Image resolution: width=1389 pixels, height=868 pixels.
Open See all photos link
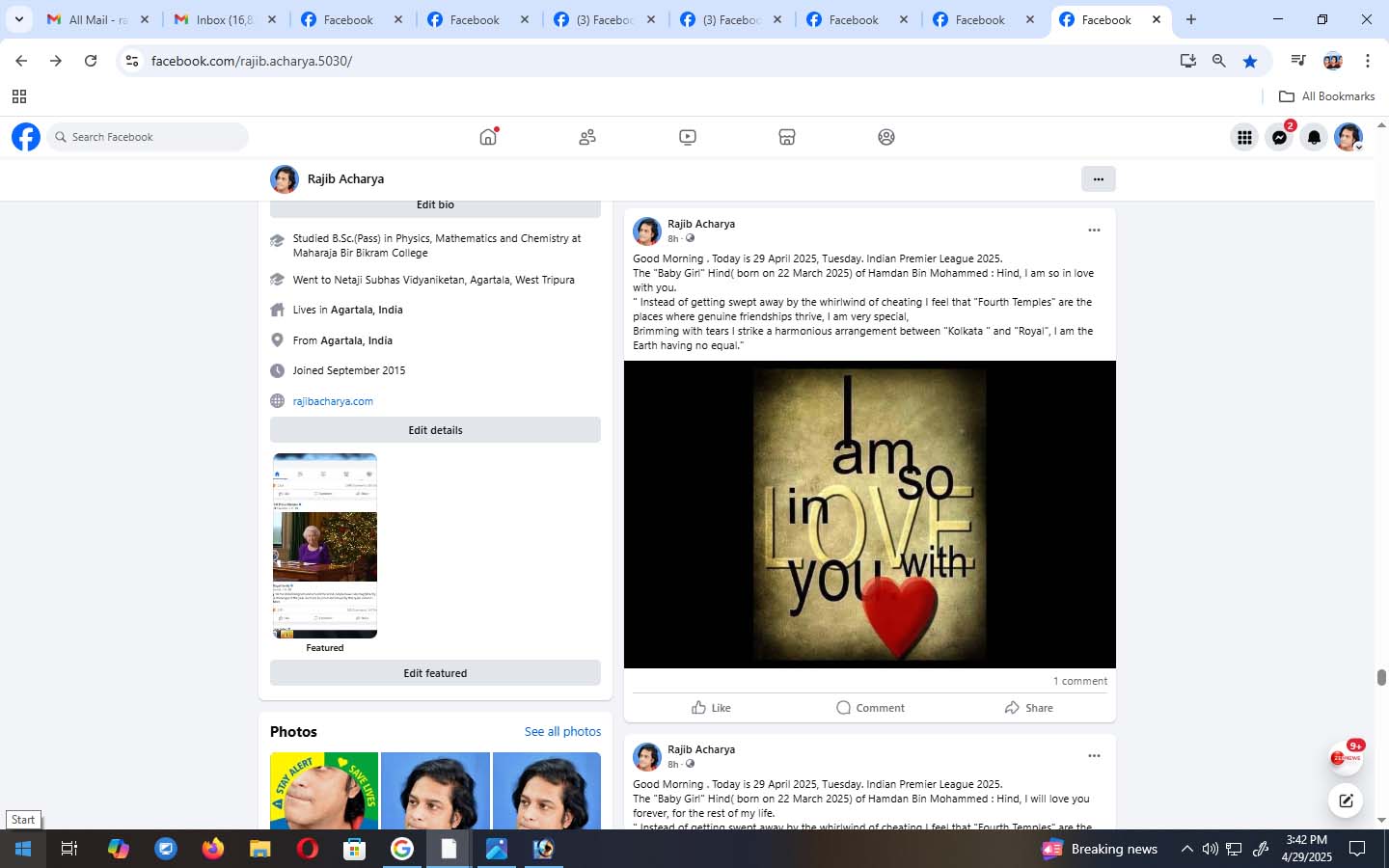562,732
